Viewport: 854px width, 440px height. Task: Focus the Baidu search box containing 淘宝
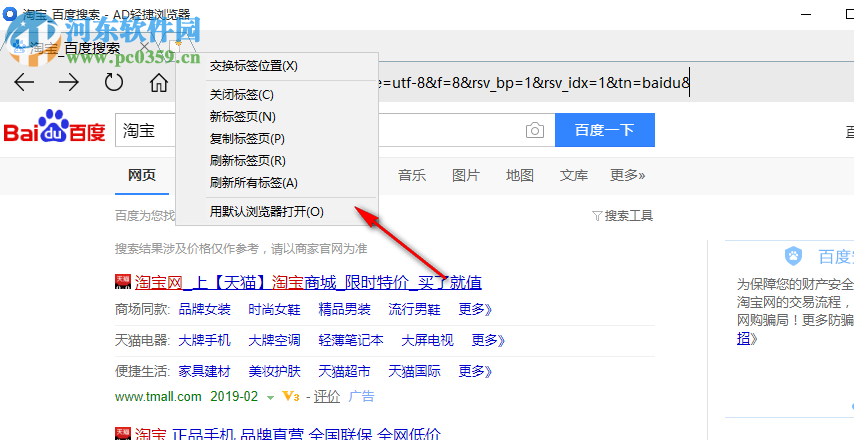(x=334, y=130)
